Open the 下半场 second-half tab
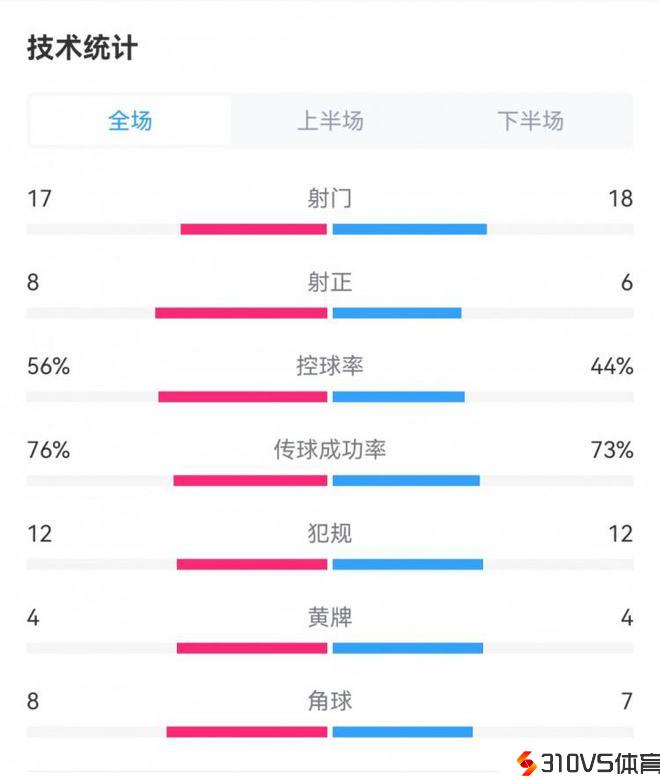The height and width of the screenshot is (779, 660). [530, 121]
